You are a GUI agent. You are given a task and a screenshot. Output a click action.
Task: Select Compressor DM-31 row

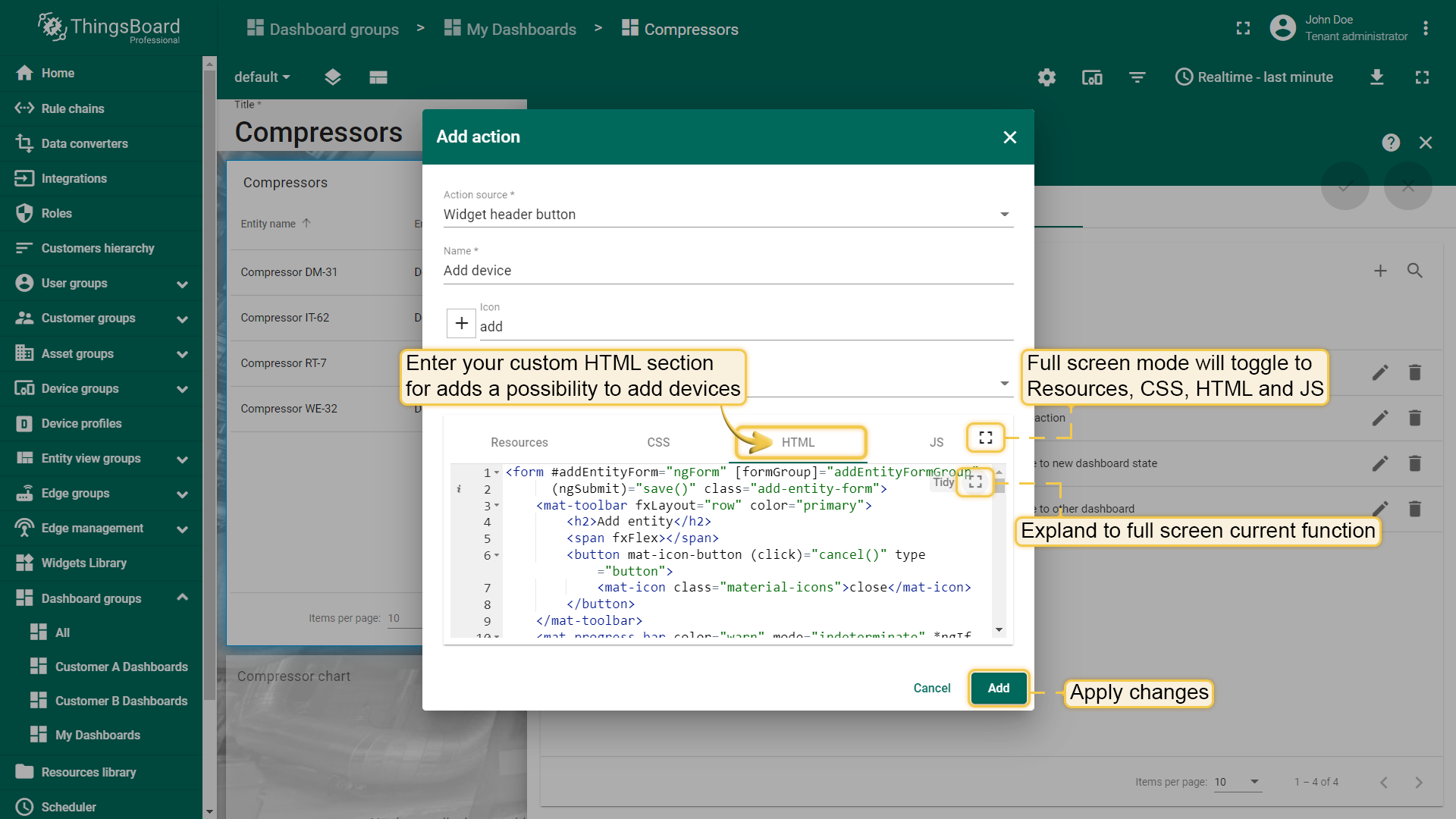(x=326, y=272)
